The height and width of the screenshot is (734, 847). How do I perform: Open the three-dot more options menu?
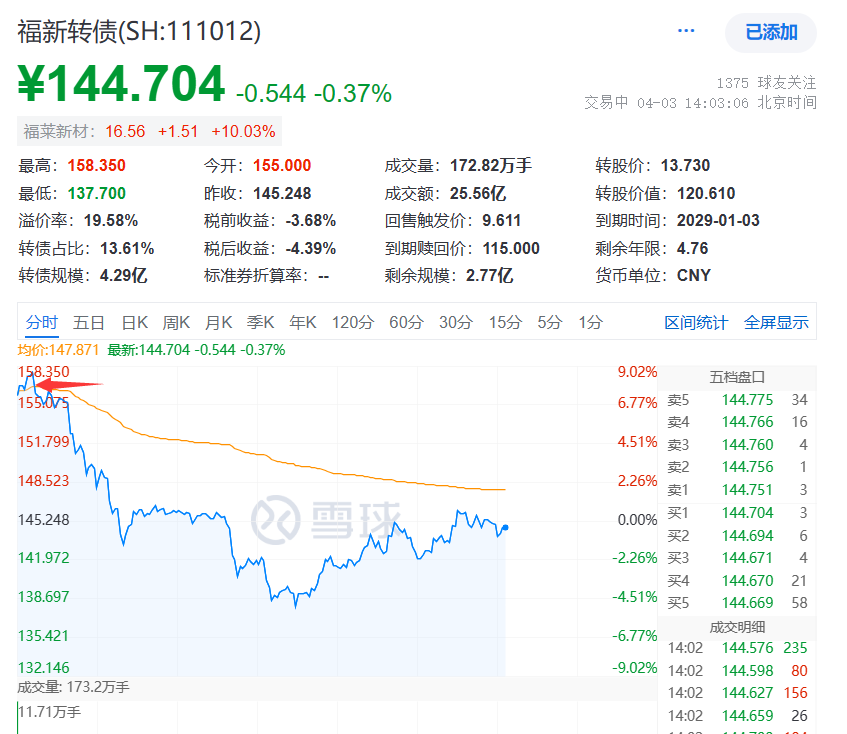pyautogui.click(x=686, y=31)
